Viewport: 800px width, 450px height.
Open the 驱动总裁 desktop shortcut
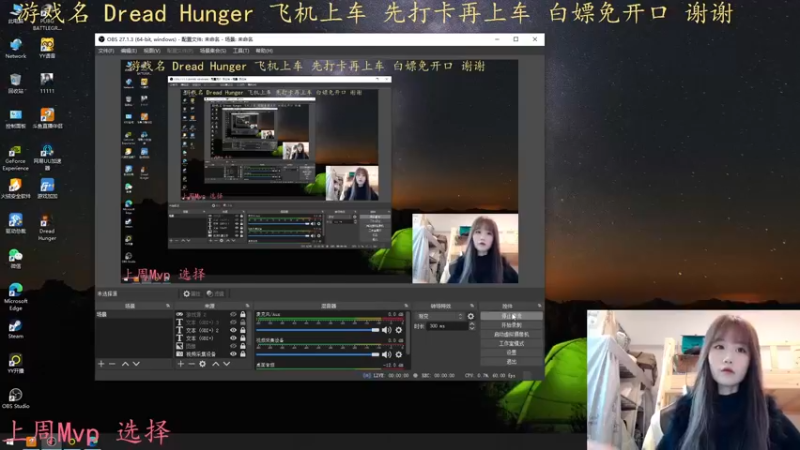(16, 224)
